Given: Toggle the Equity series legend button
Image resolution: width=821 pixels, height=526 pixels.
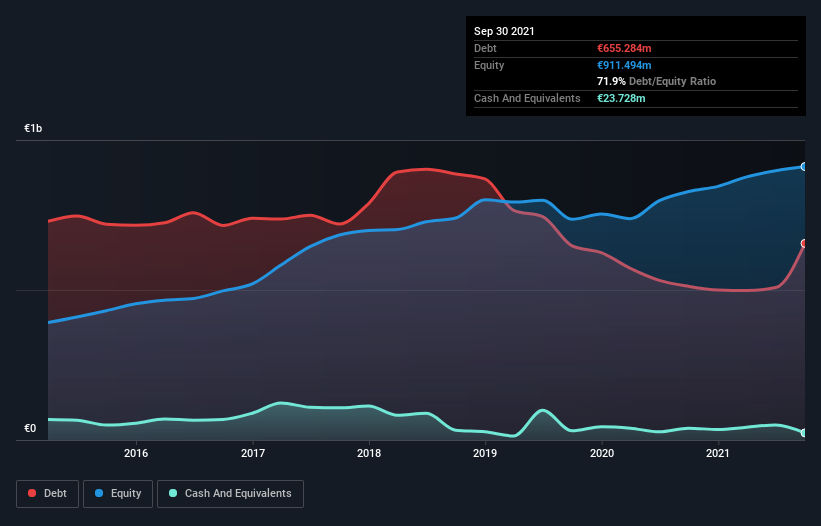Looking at the screenshot, I should pyautogui.click(x=118, y=494).
